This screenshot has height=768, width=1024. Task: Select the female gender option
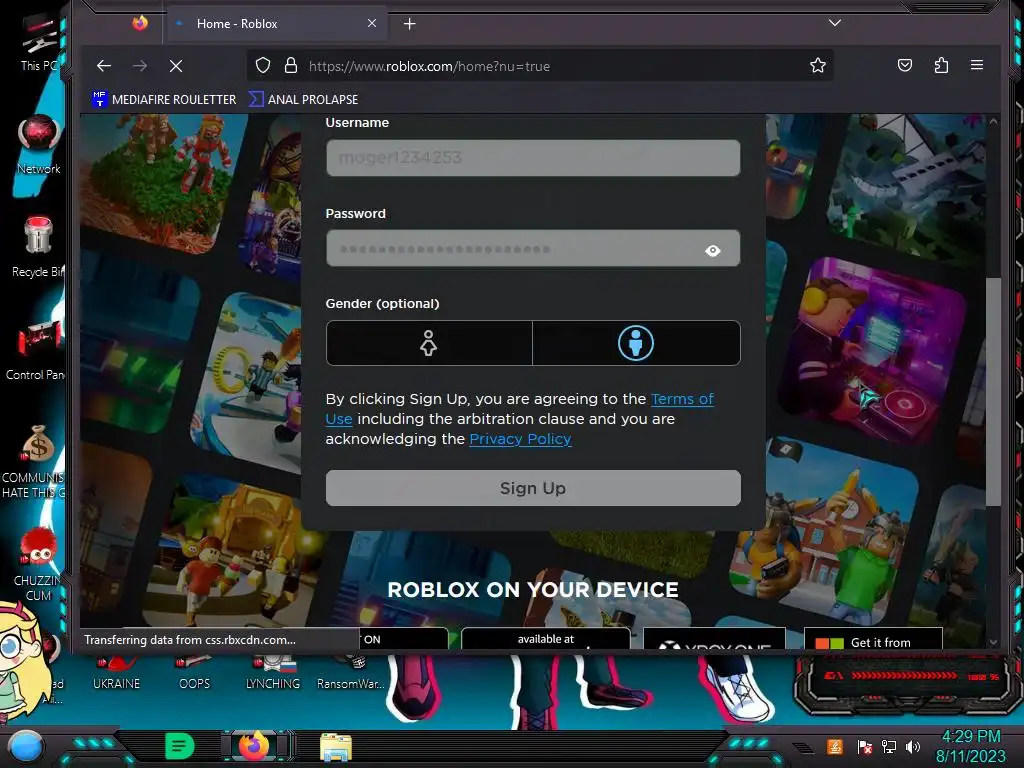point(428,343)
